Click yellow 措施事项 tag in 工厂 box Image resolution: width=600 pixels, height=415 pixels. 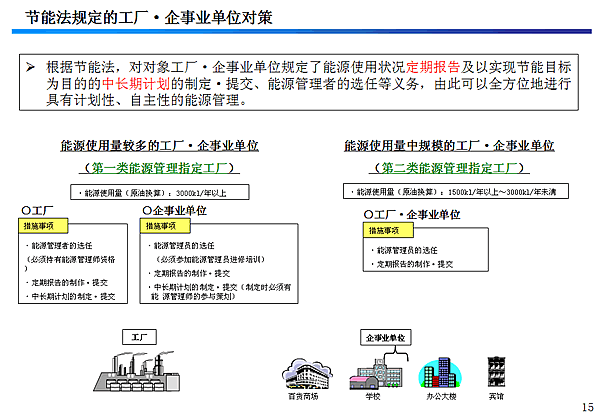[x=43, y=226]
